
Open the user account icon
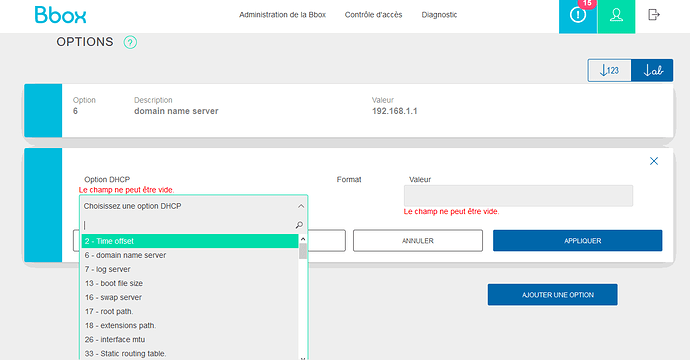pos(616,15)
